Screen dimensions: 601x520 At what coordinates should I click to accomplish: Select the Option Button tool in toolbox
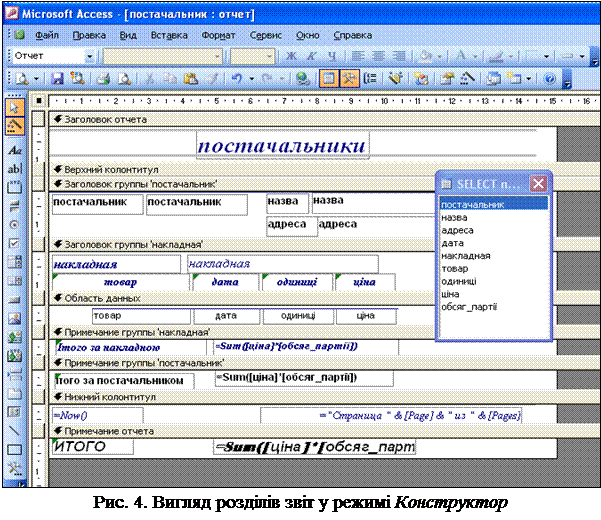click(15, 225)
